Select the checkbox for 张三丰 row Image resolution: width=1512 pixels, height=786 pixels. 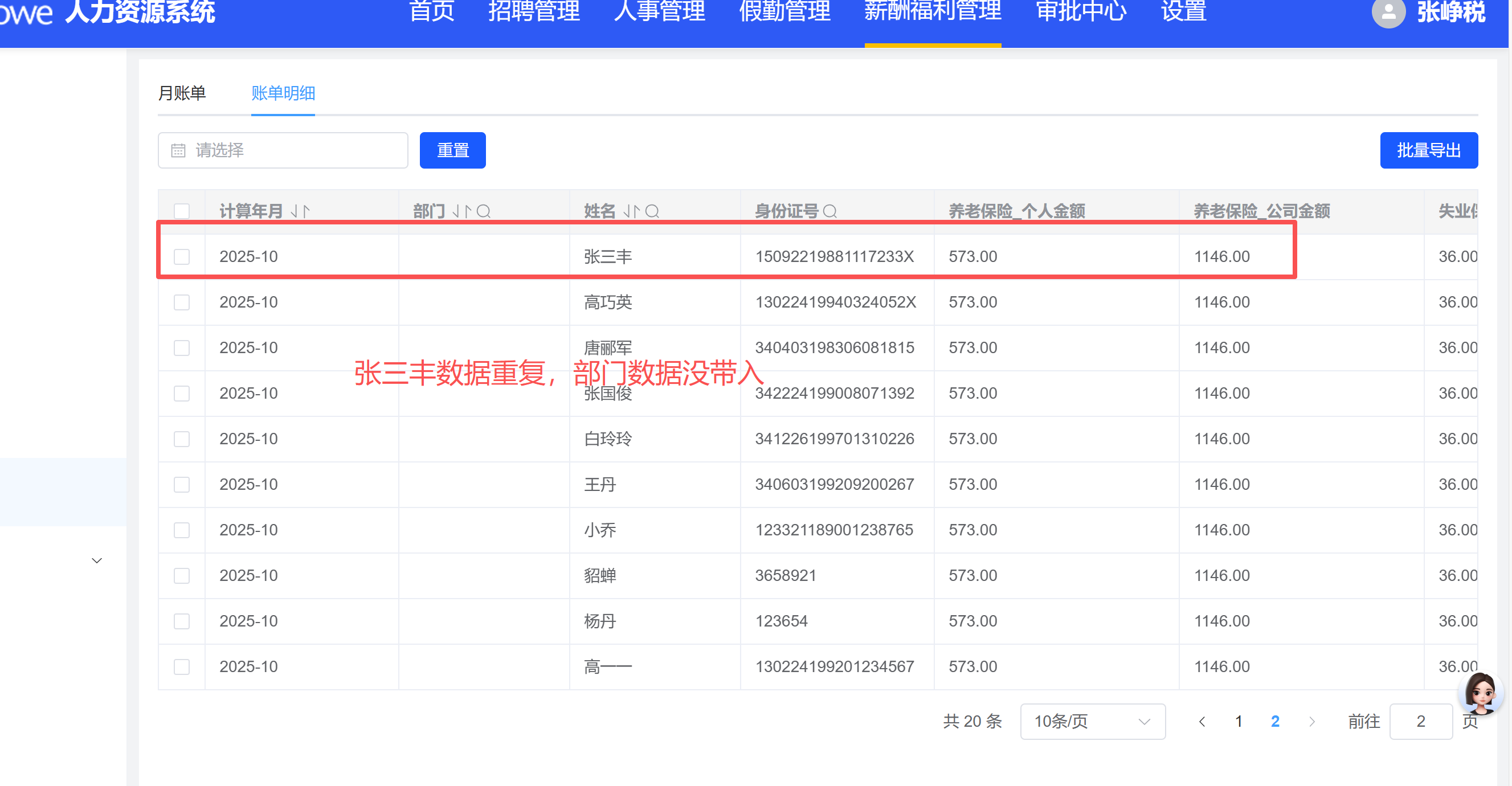tap(182, 256)
